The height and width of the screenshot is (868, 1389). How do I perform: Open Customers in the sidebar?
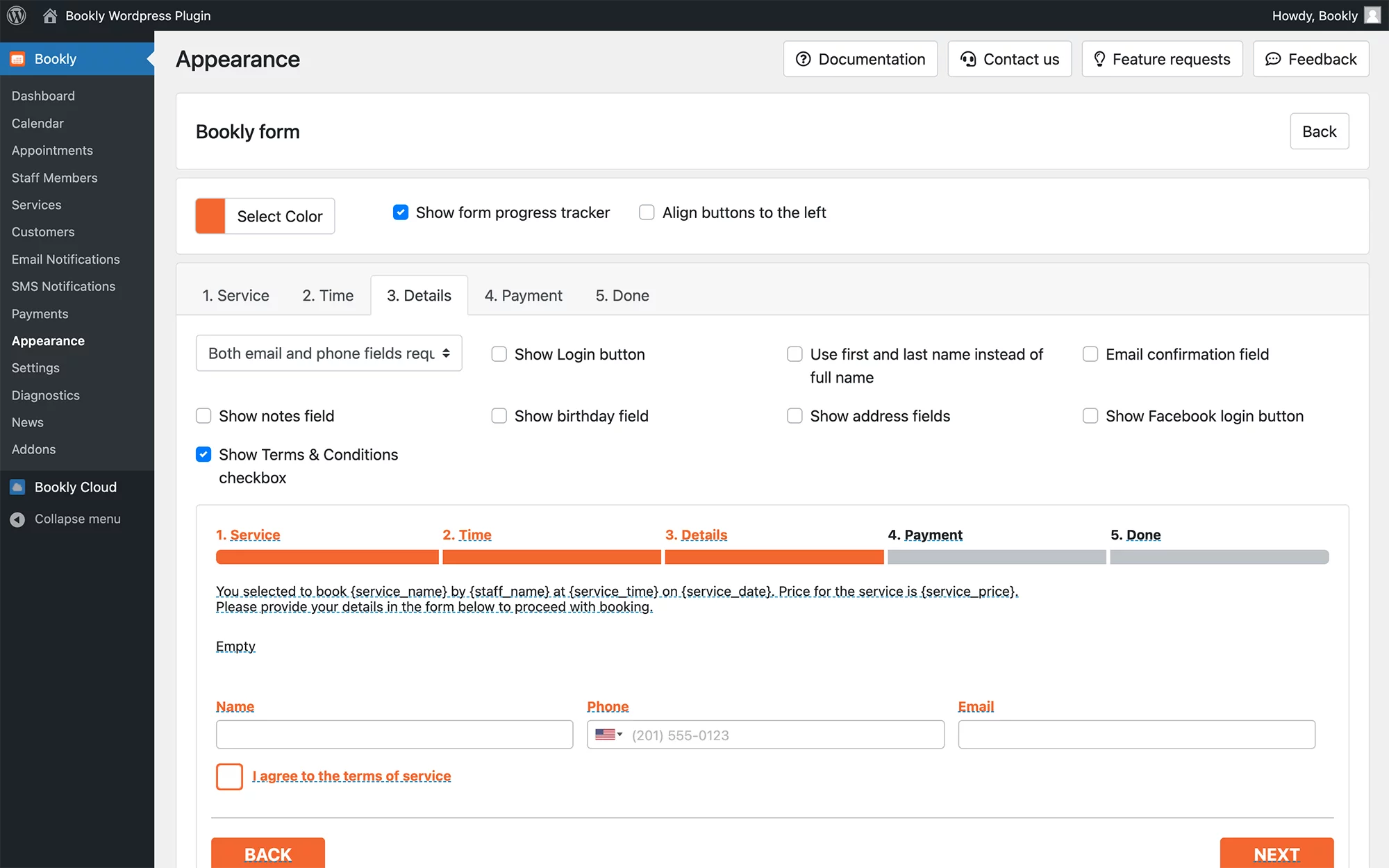click(43, 232)
